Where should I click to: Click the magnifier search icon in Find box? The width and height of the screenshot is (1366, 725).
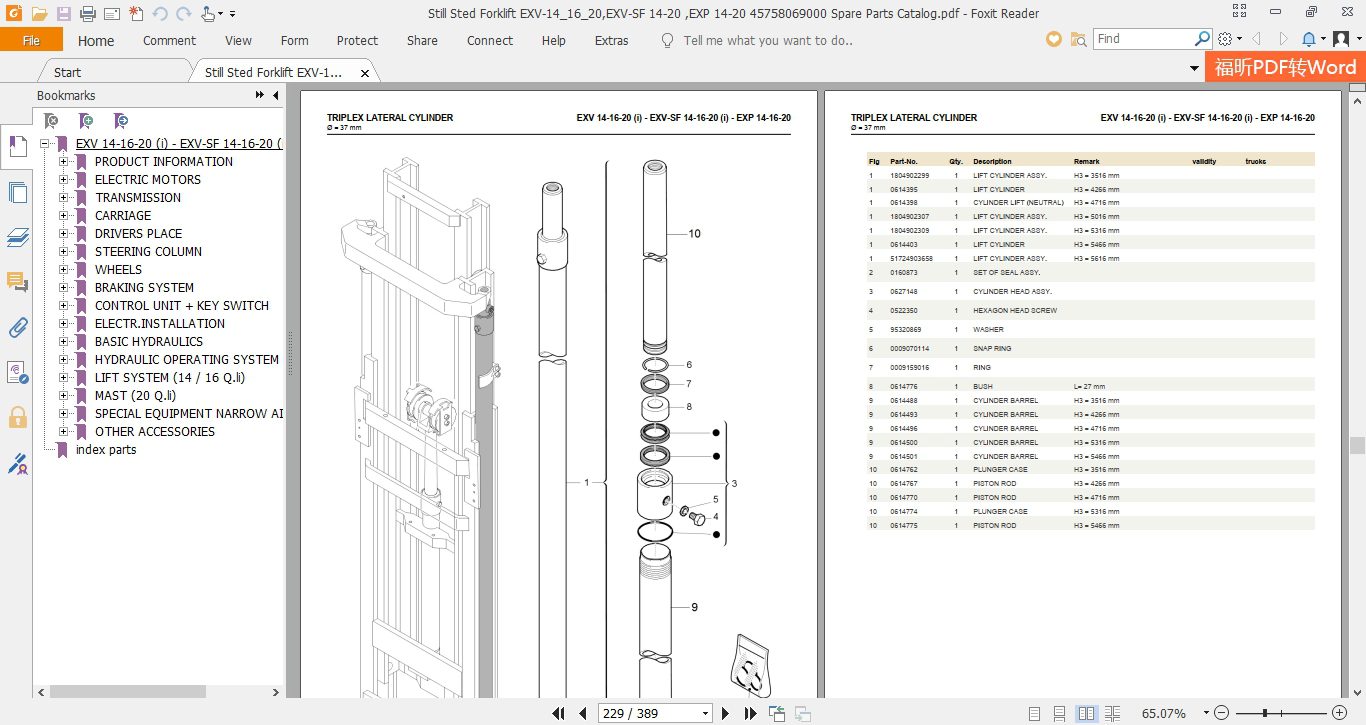(1202, 38)
